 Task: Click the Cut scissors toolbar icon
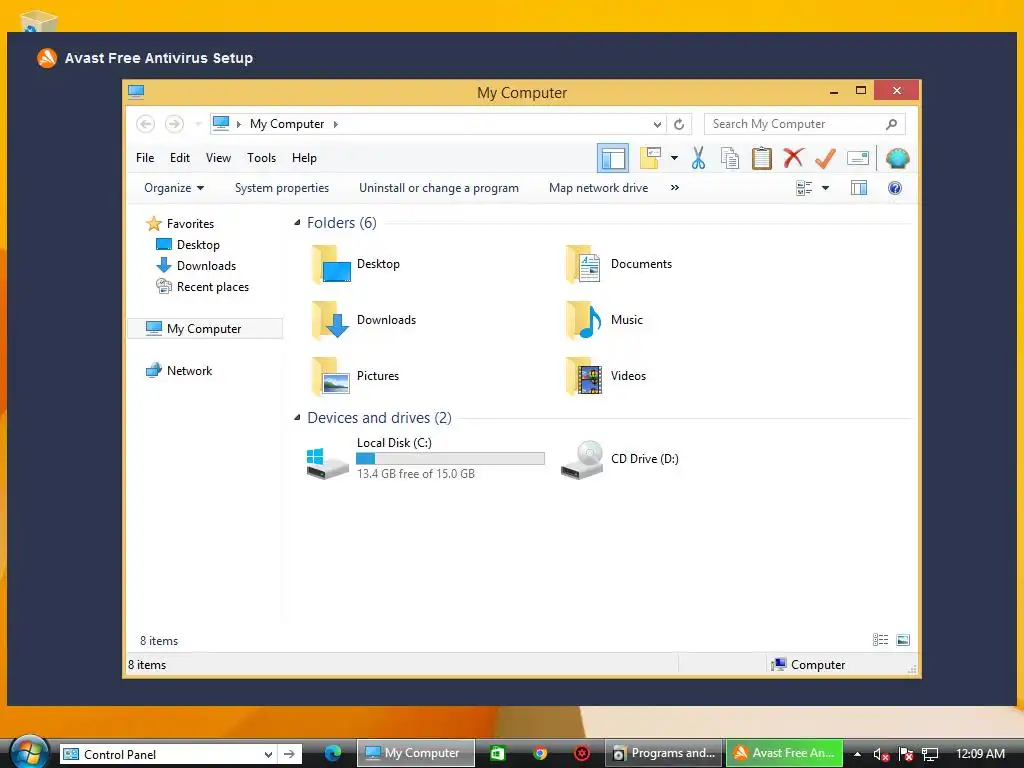[698, 158]
